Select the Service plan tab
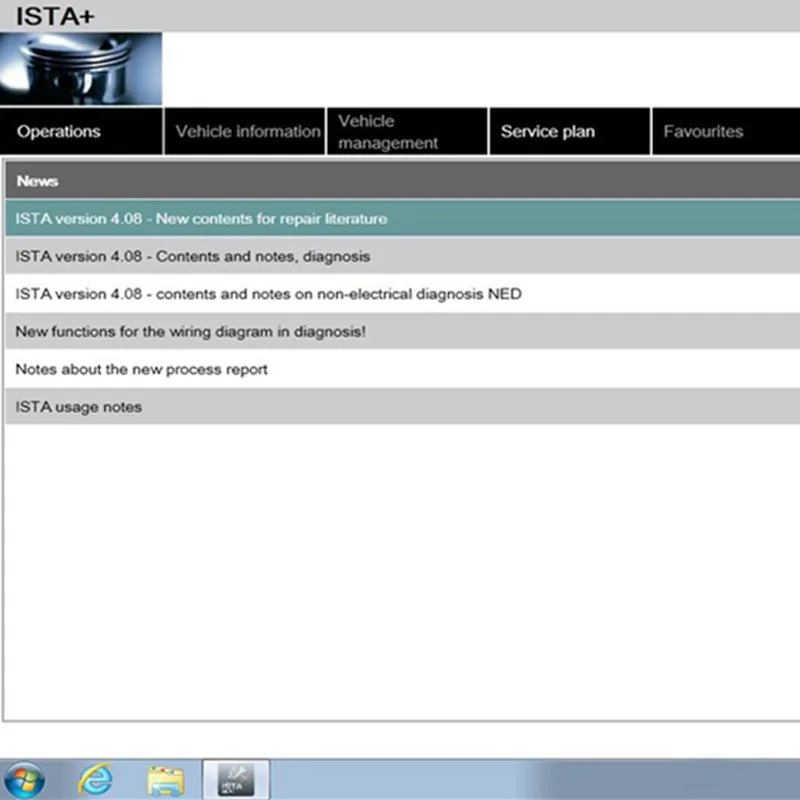The height and width of the screenshot is (800, 800). coord(570,131)
